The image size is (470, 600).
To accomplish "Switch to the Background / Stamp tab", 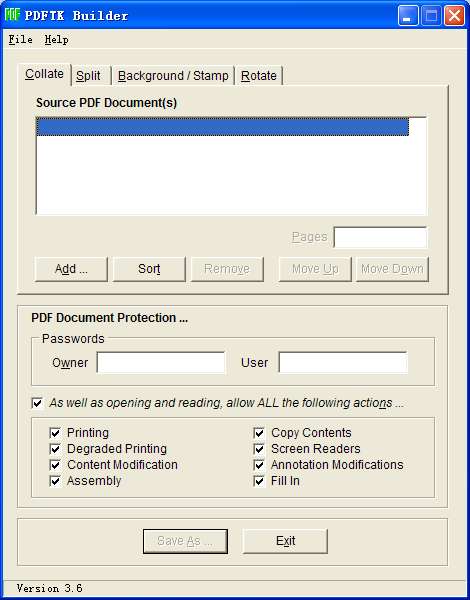I will (173, 75).
